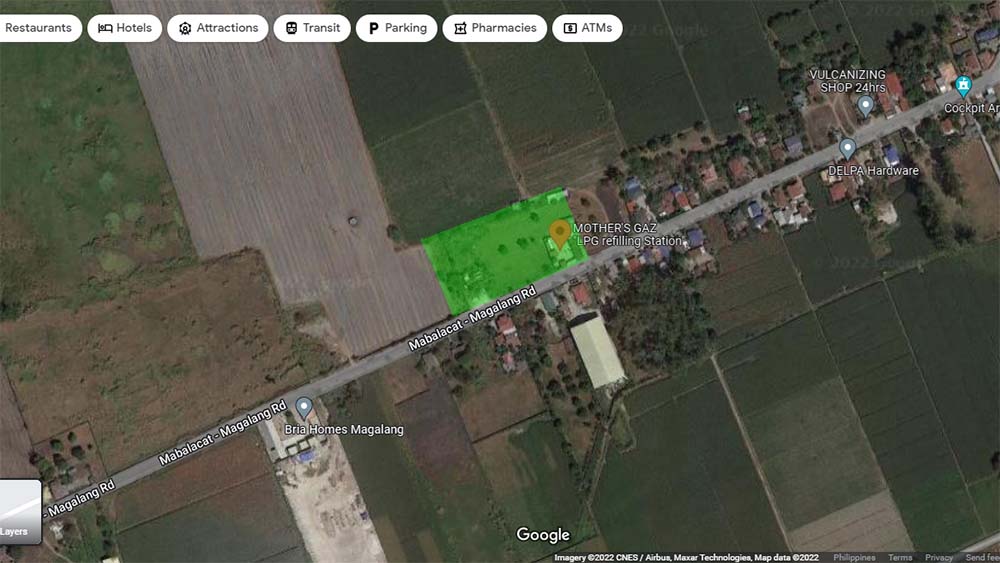
Task: Show Attractions on the map
Action: (x=217, y=28)
